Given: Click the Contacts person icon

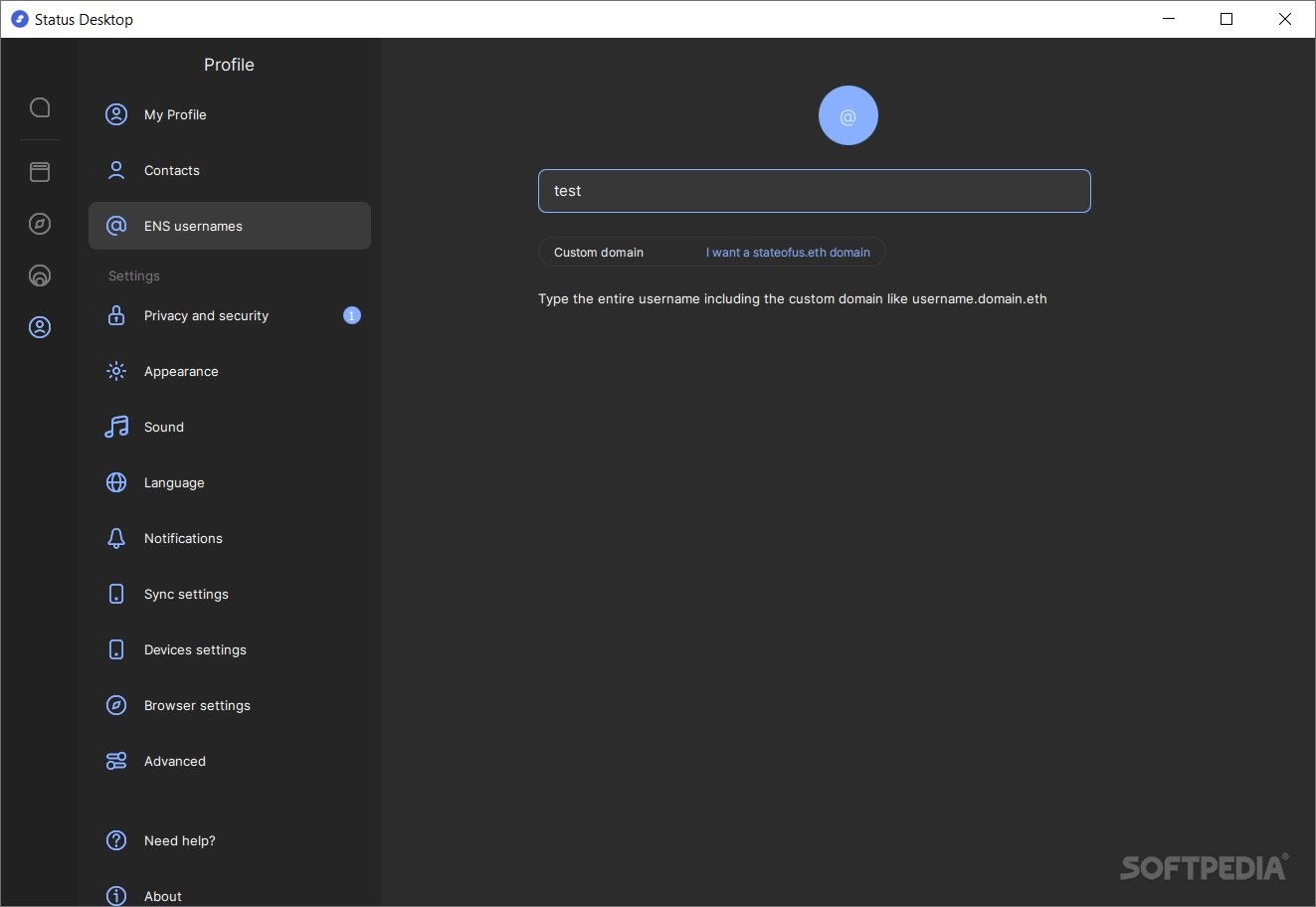Looking at the screenshot, I should tap(116, 170).
